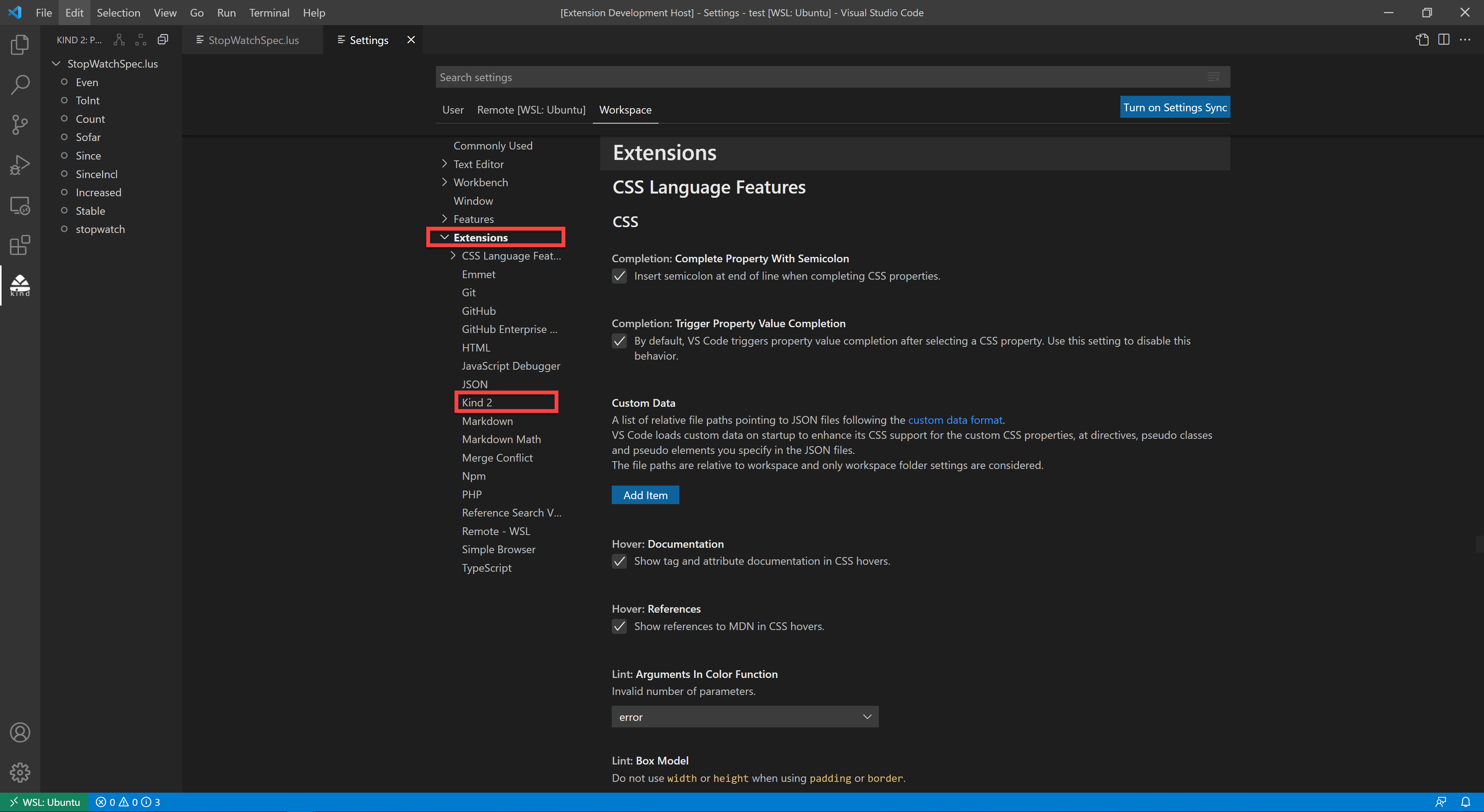Toggle Hover: References checkbox
Viewport: 1484px width, 812px height.
point(619,626)
